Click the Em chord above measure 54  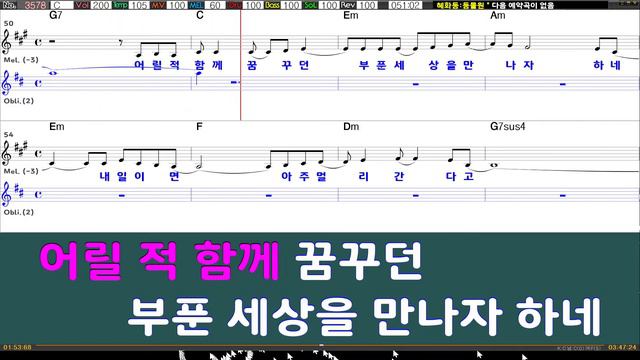[x=57, y=127]
